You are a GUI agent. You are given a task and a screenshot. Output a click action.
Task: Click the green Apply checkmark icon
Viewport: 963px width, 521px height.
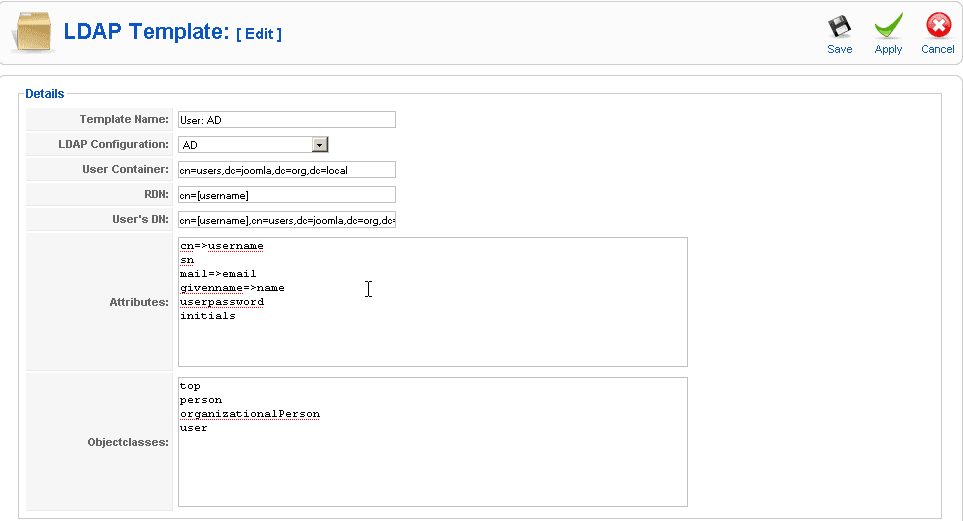coord(888,27)
